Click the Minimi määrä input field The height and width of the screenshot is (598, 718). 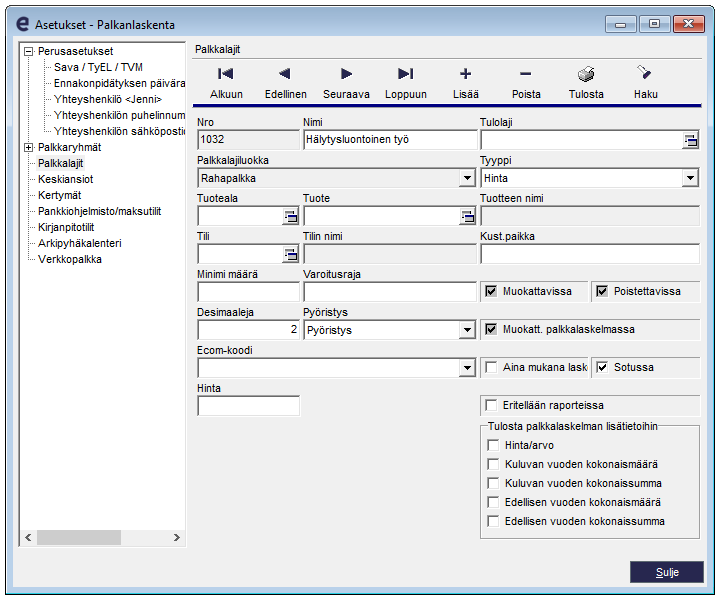[248, 292]
